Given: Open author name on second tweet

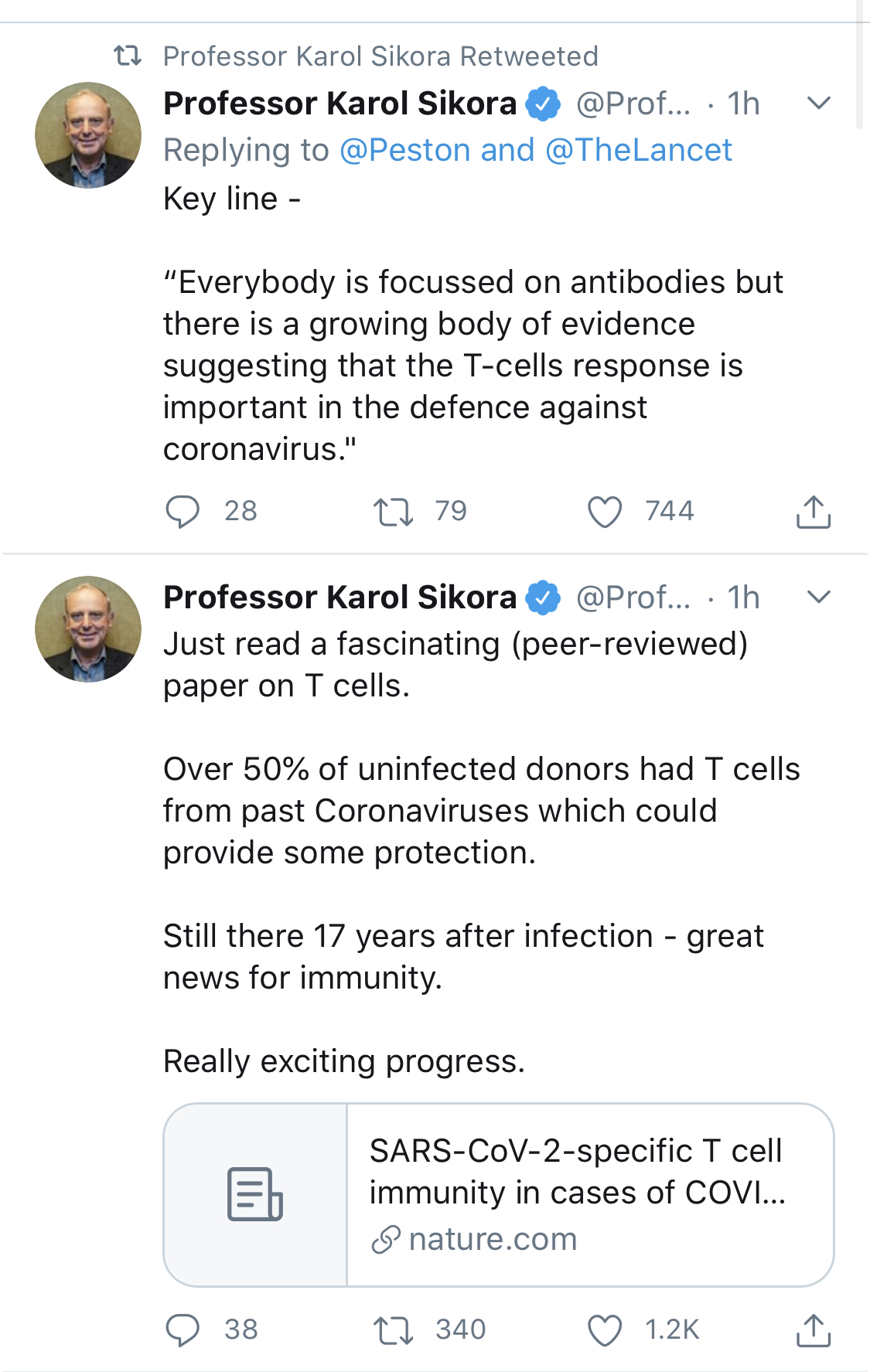Looking at the screenshot, I should [339, 597].
